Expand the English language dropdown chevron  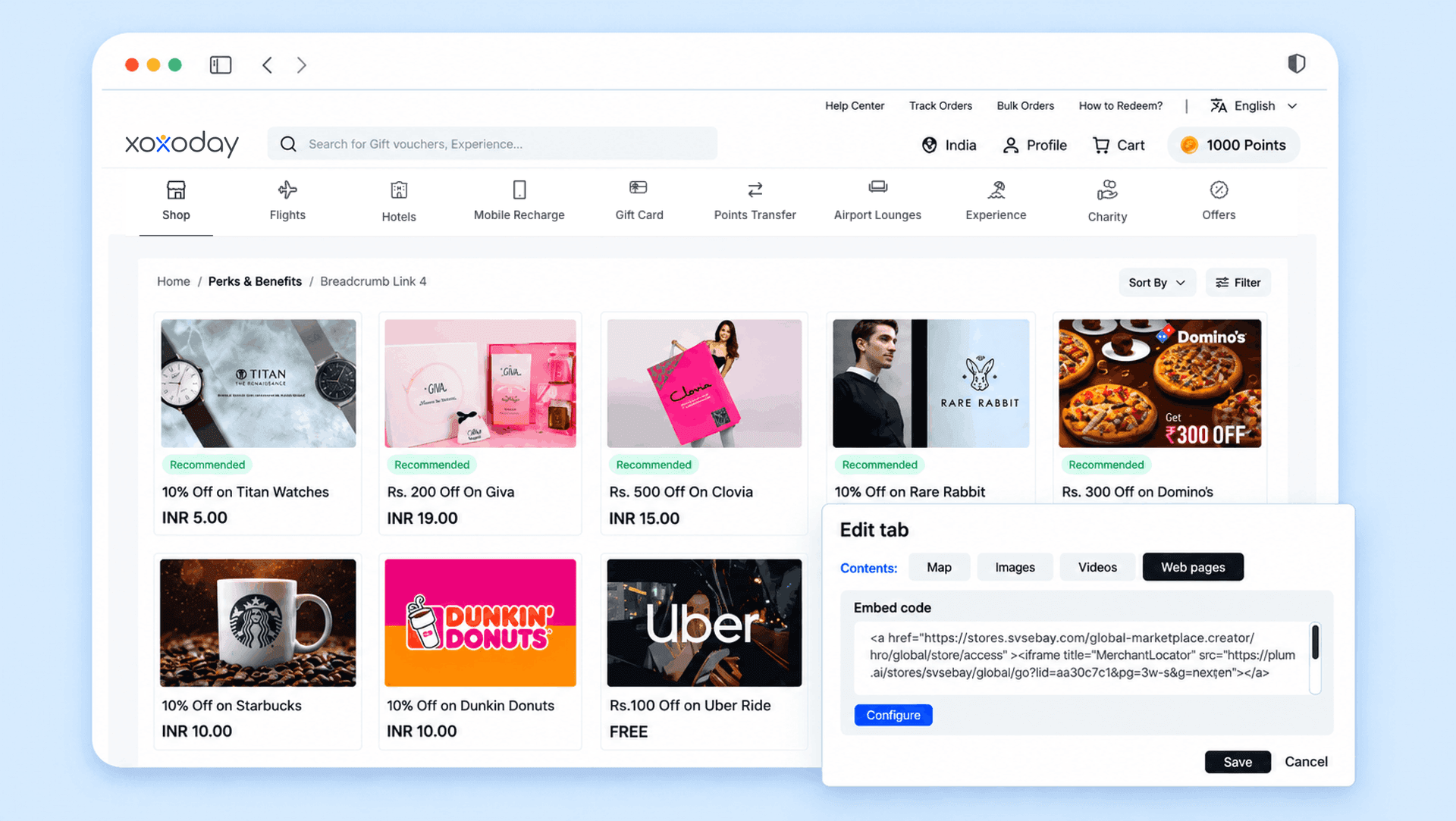pyautogui.click(x=1292, y=106)
